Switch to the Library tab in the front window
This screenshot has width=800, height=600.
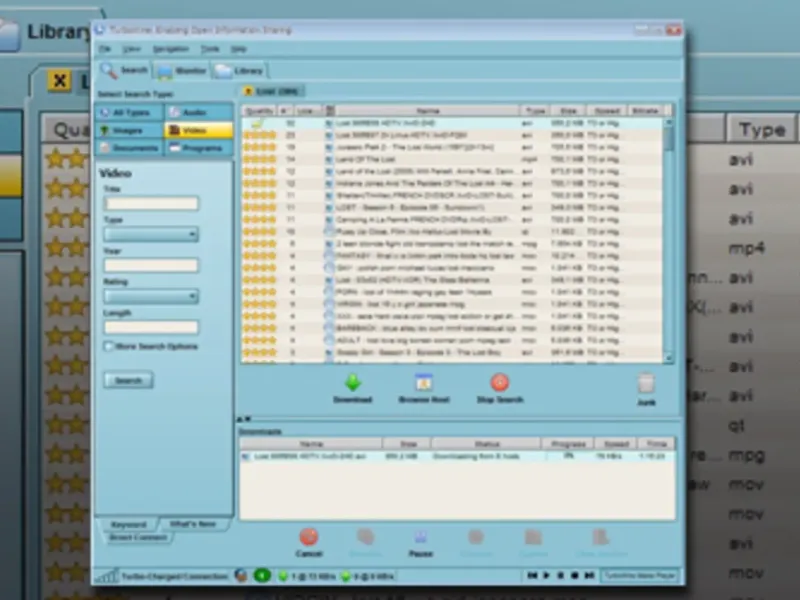point(239,71)
